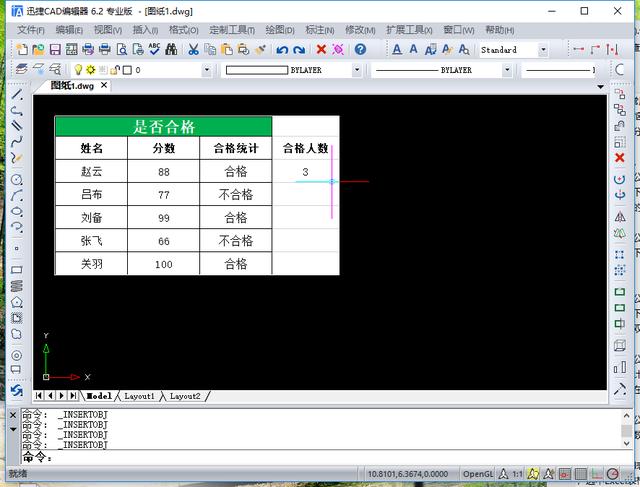Open the layer manager stack icon
This screenshot has width=640, height=487.
click(x=22, y=70)
